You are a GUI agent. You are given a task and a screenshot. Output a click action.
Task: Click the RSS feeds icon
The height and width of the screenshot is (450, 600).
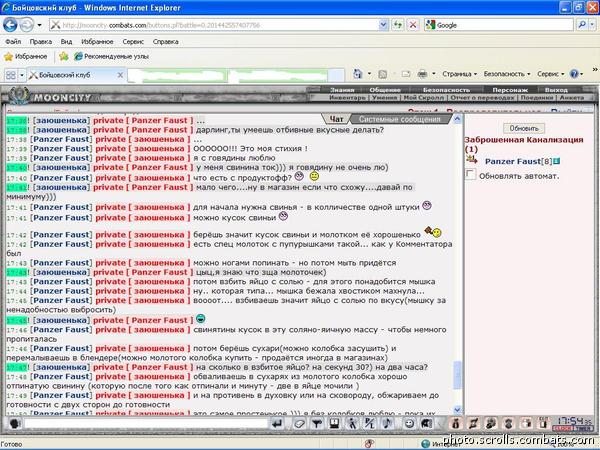[x=383, y=74]
